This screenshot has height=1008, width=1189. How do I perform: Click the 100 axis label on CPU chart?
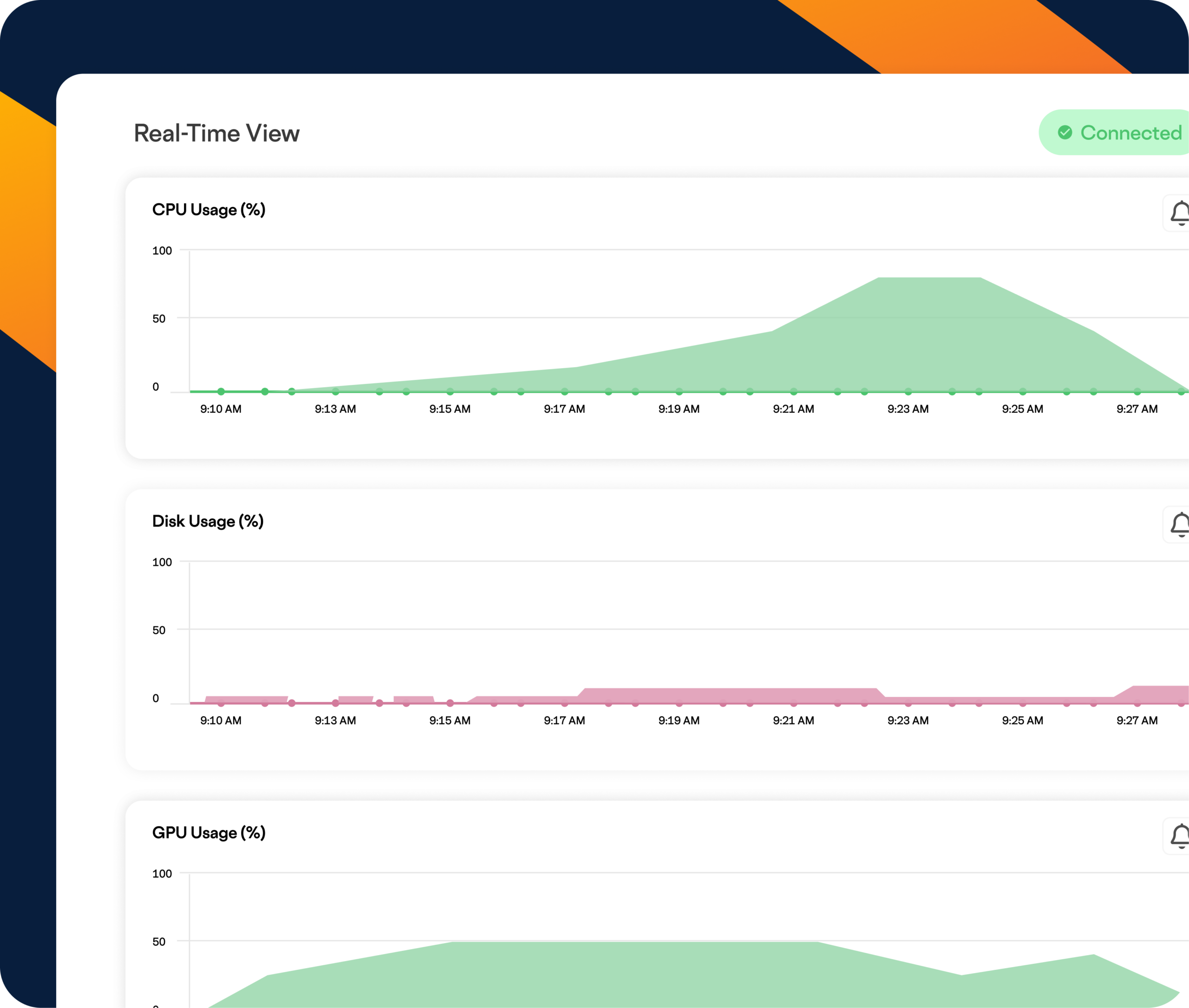pyautogui.click(x=162, y=250)
